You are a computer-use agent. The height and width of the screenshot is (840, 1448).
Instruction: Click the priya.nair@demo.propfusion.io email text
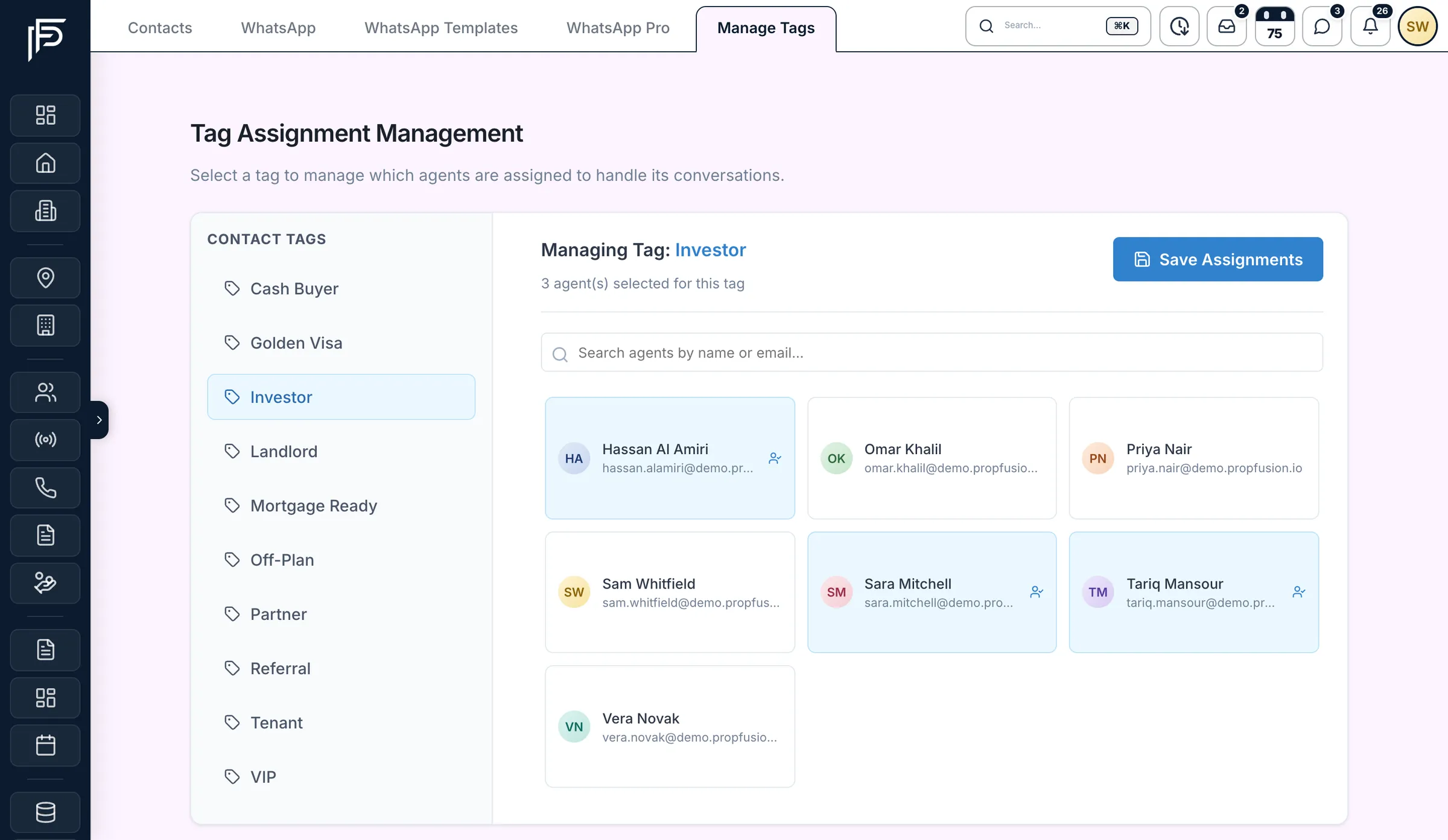[1214, 468]
